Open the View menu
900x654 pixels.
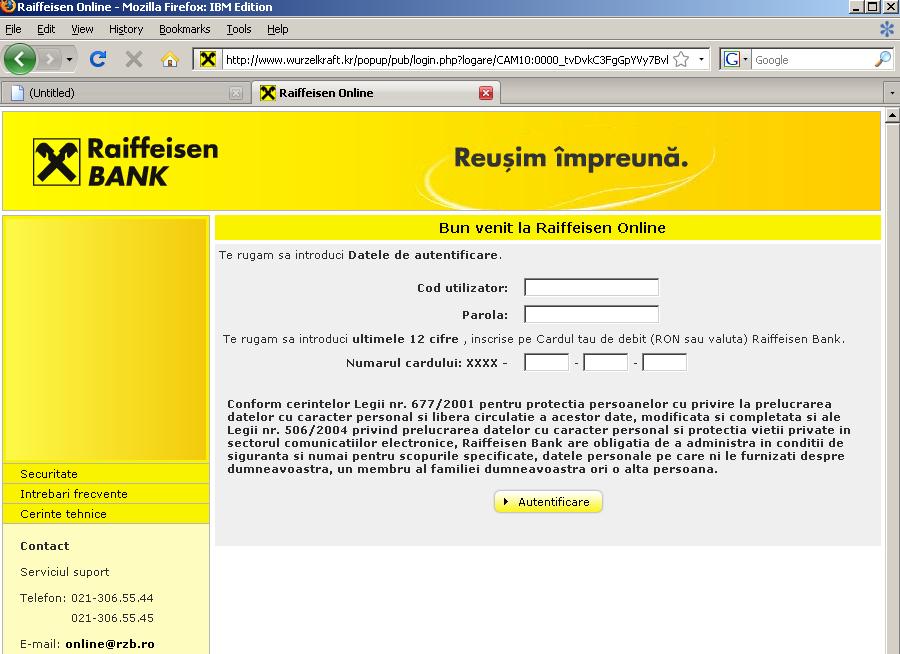click(82, 29)
